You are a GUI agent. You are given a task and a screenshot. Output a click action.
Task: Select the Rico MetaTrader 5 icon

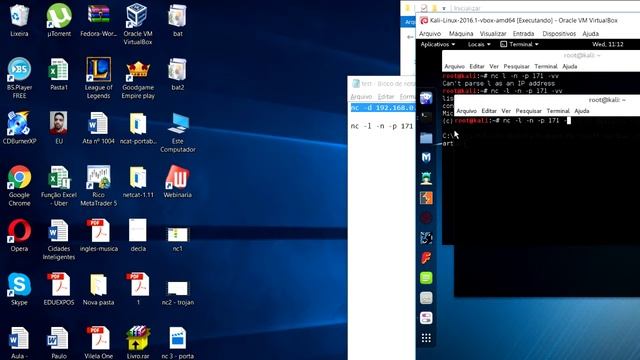pos(98,185)
